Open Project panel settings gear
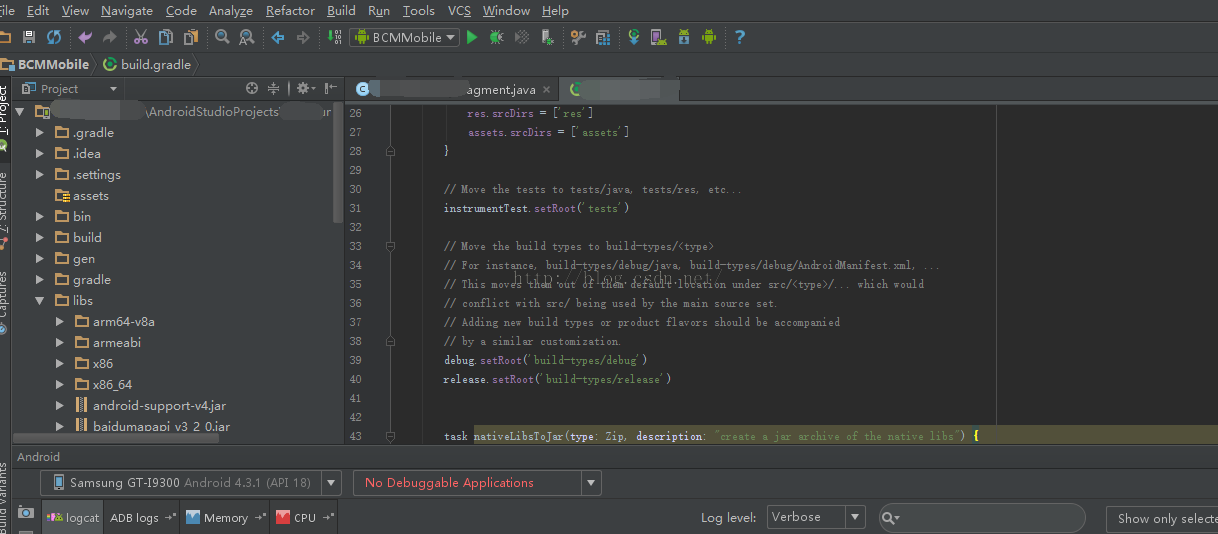The width and height of the screenshot is (1218, 534). pyautogui.click(x=303, y=88)
